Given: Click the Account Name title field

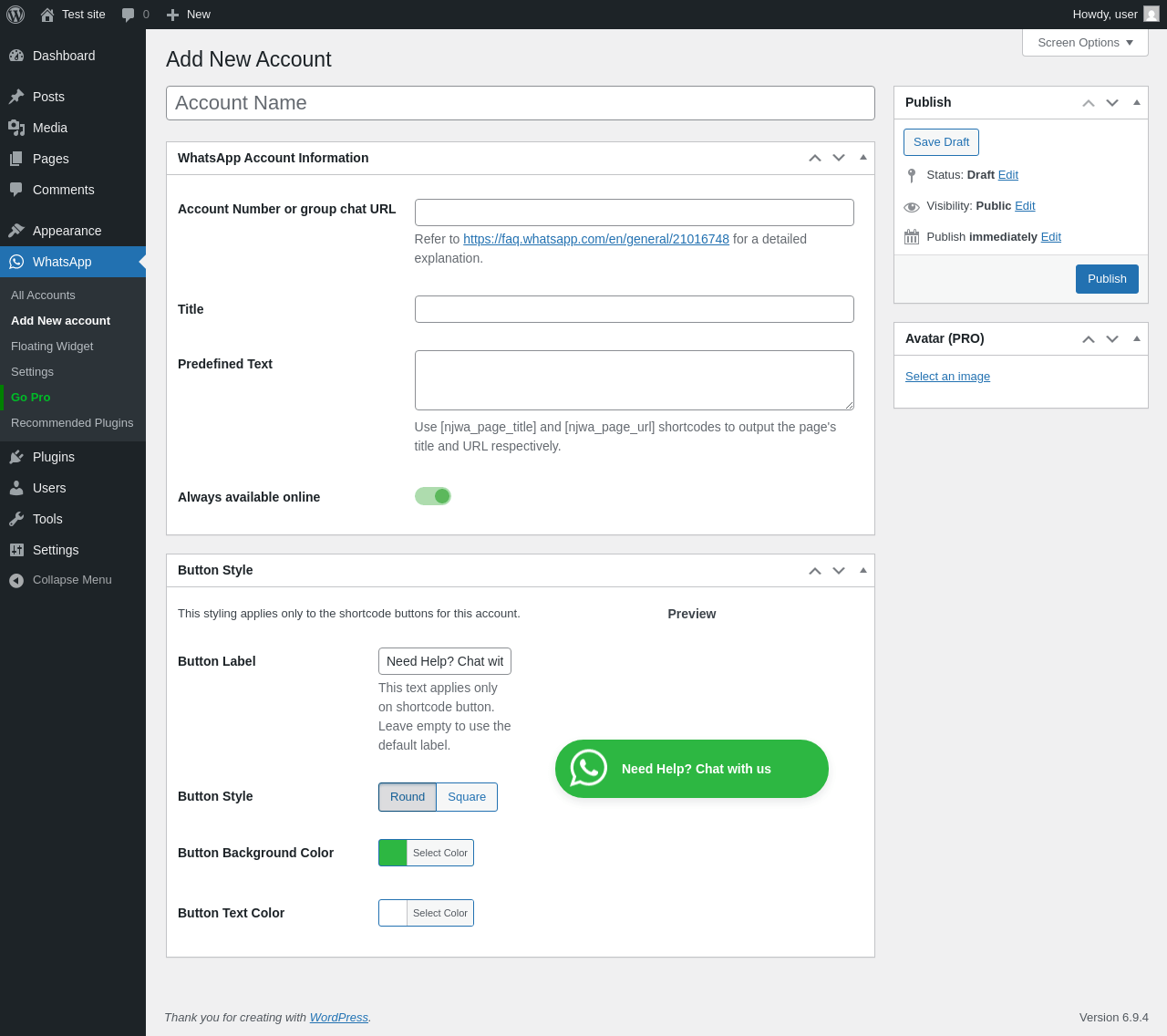Looking at the screenshot, I should click(521, 103).
